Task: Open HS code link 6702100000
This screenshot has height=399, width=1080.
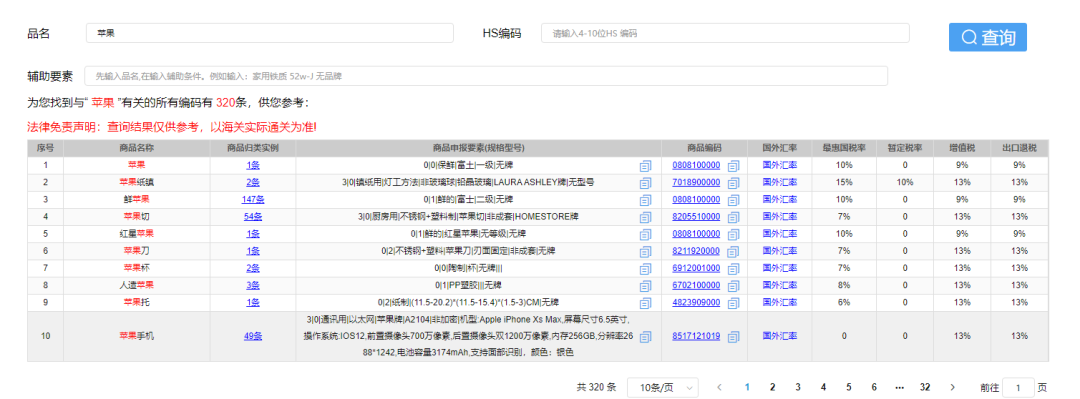Action: (x=696, y=285)
